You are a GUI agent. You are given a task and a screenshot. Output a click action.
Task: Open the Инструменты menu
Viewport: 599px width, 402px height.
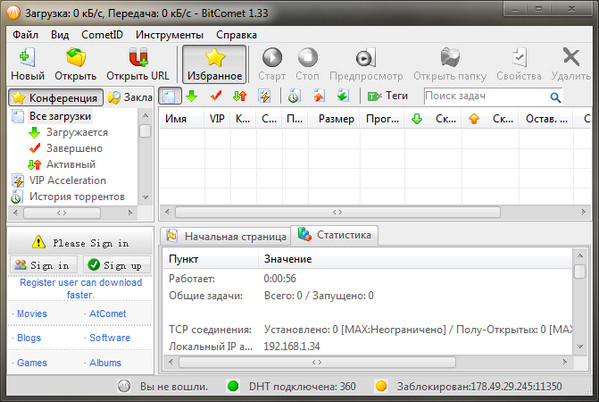[169, 35]
